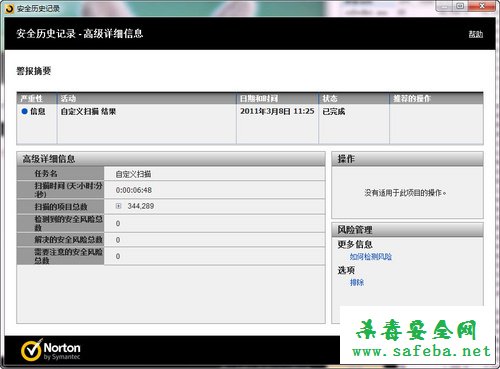Screen dimensions: 500x369
Task: Click the 推荐的操作 column header
Action: coord(436,98)
